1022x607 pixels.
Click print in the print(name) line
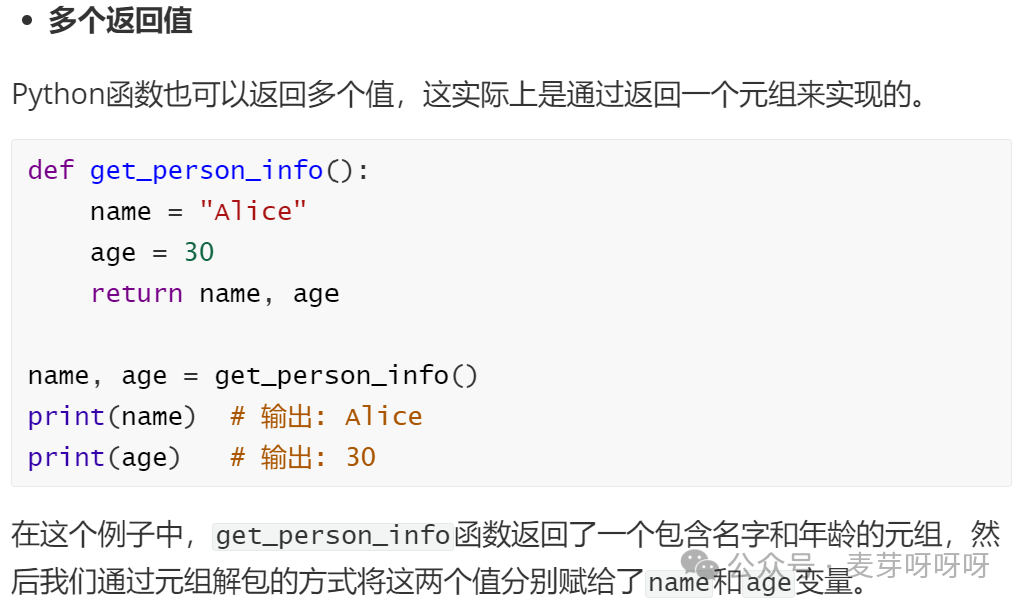coord(66,417)
